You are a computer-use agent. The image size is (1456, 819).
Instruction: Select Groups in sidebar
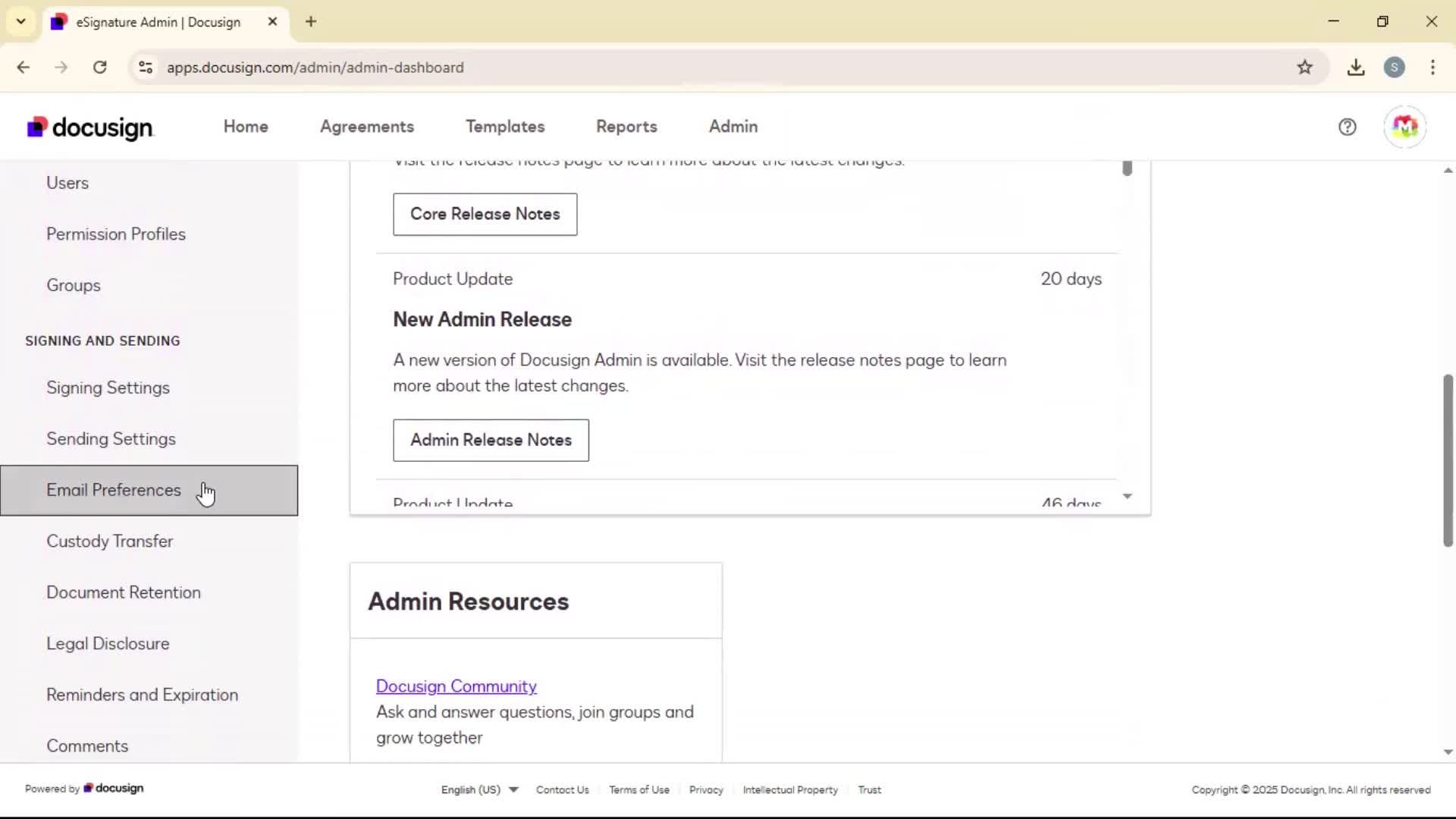point(149,285)
